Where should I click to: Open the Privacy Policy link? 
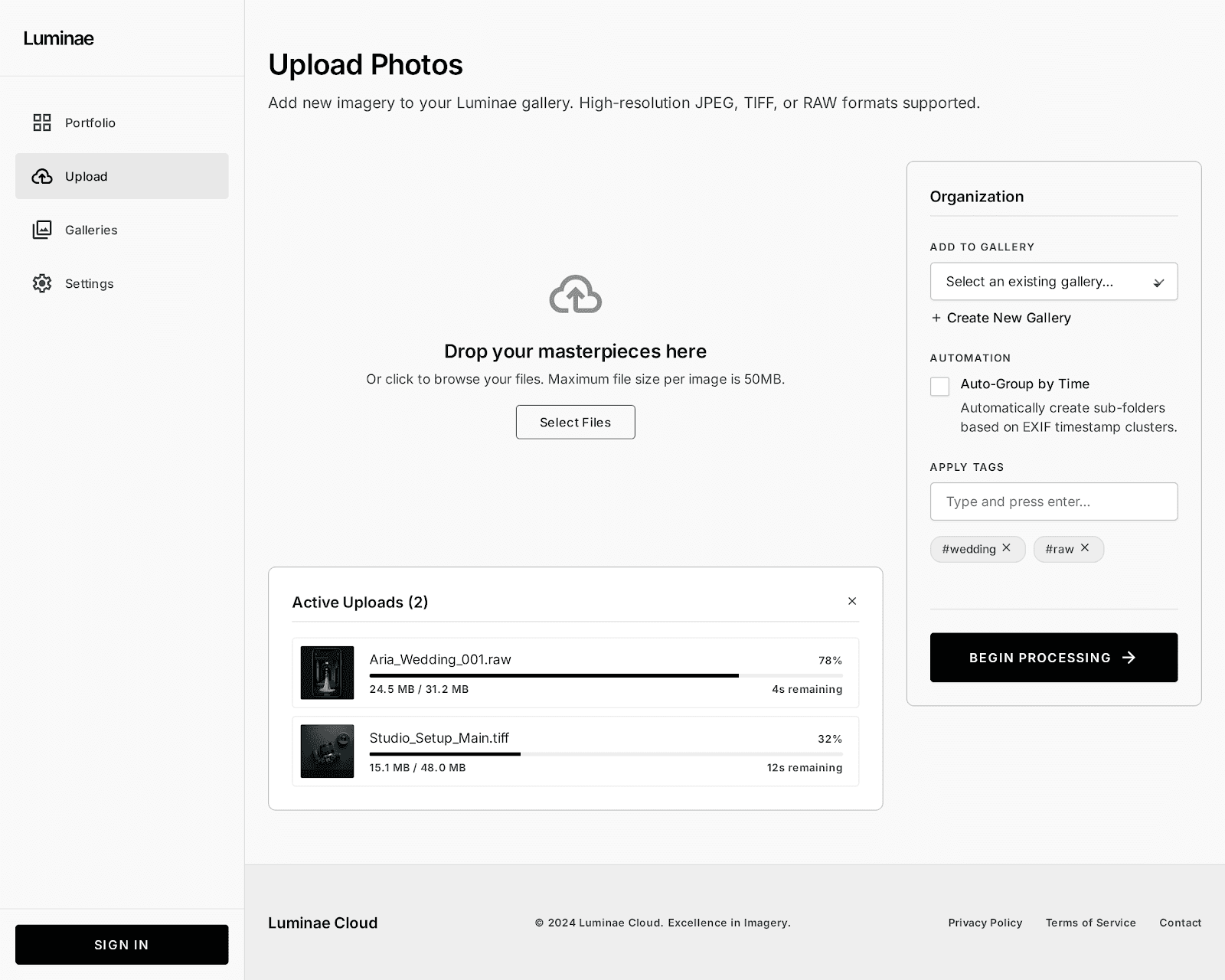[985, 923]
